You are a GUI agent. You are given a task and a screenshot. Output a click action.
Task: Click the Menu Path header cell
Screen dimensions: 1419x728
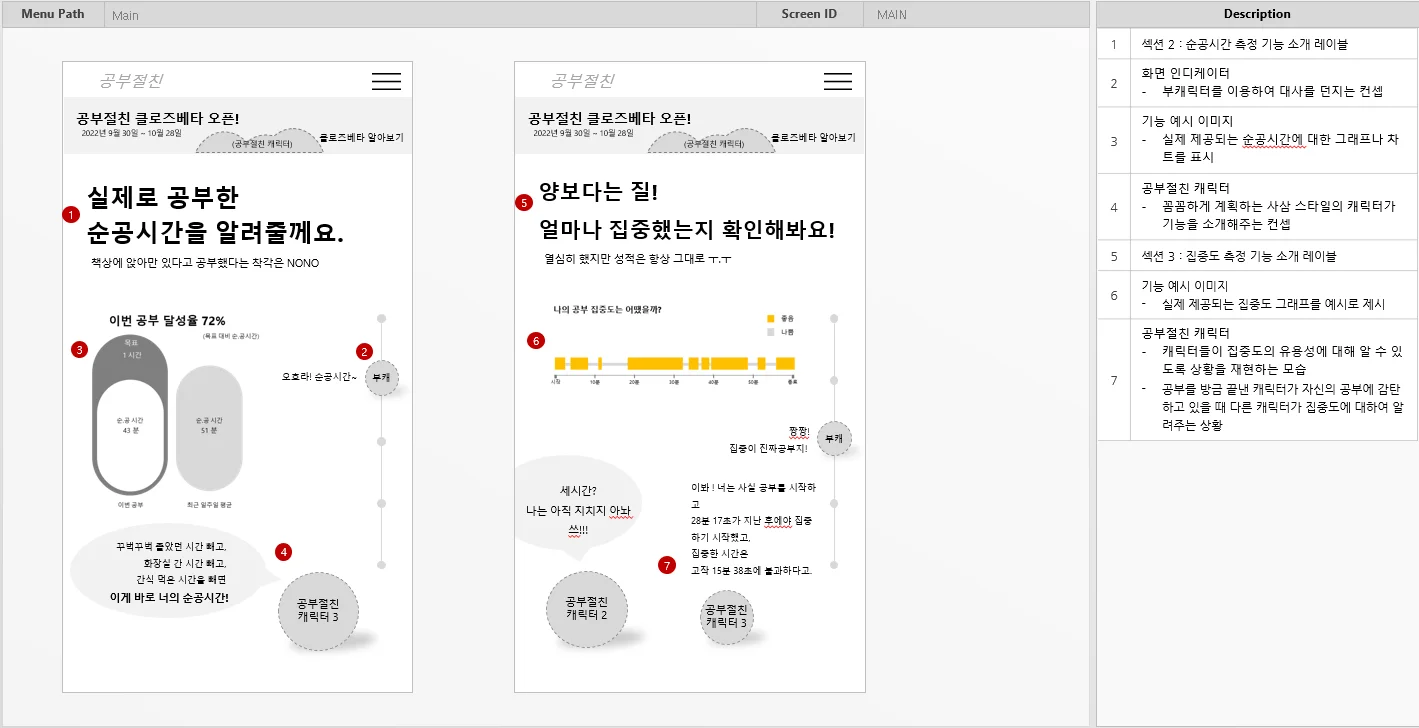52,14
